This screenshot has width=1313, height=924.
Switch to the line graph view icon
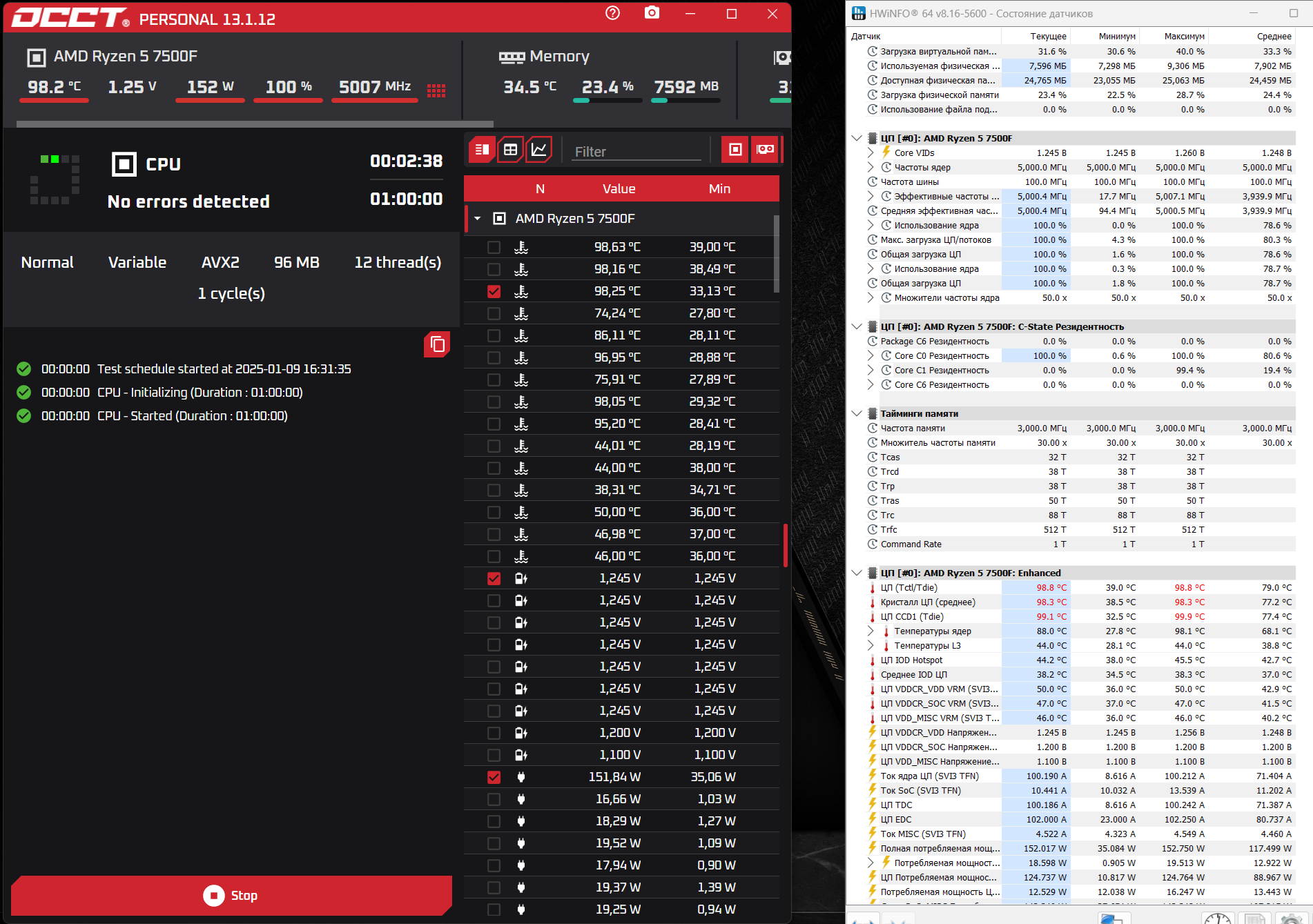(538, 149)
